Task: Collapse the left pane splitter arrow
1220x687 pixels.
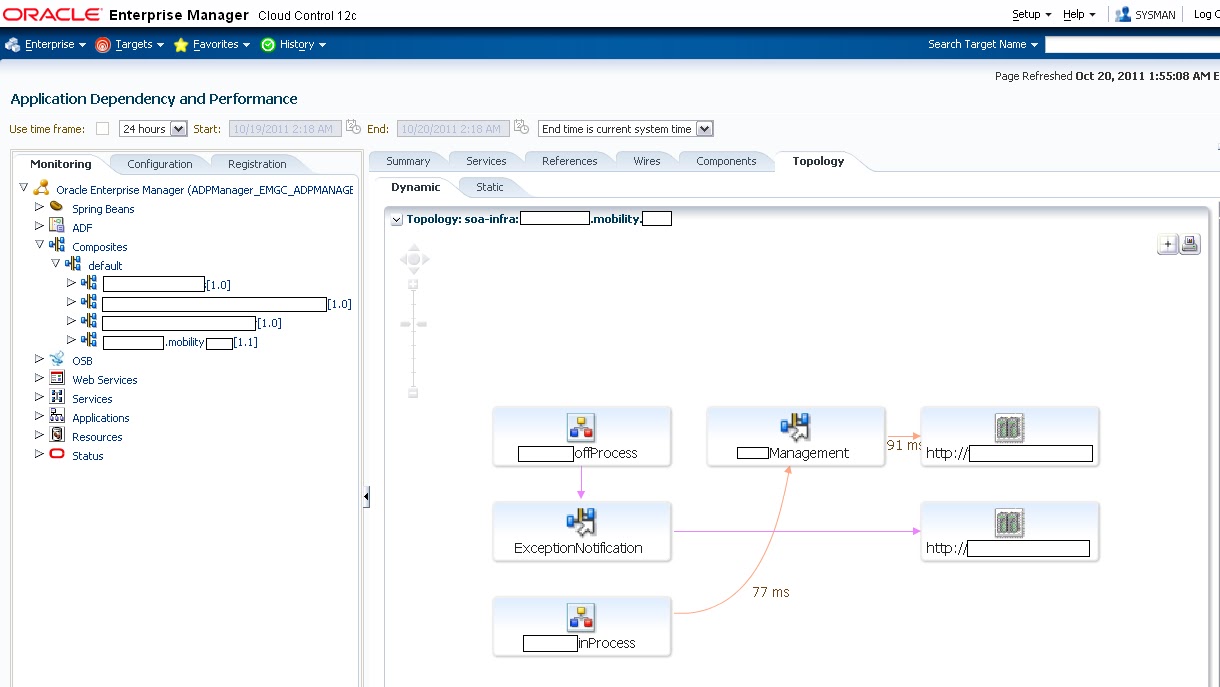Action: click(x=366, y=496)
